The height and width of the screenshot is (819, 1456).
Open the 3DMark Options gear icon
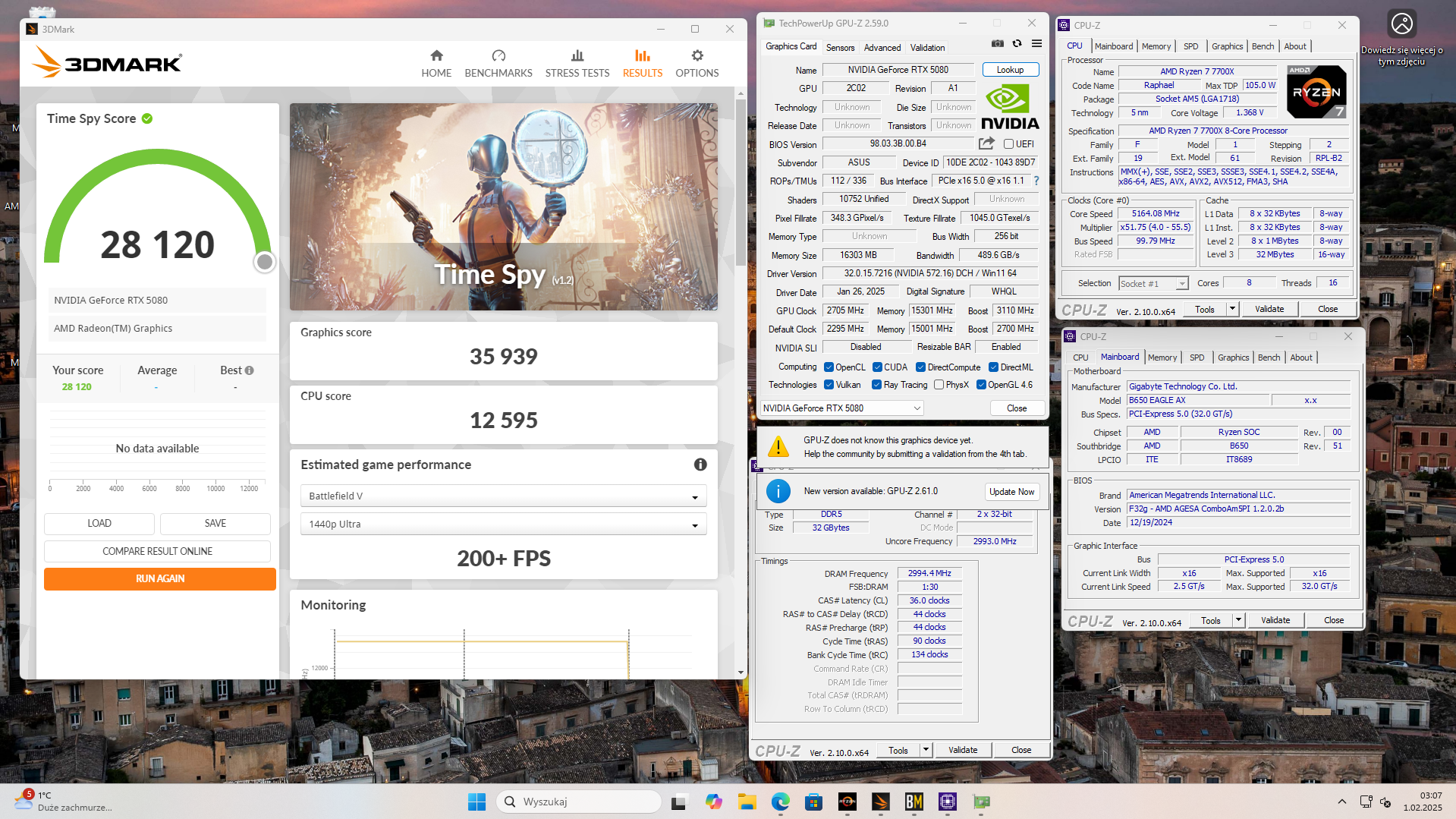pyautogui.click(x=697, y=55)
